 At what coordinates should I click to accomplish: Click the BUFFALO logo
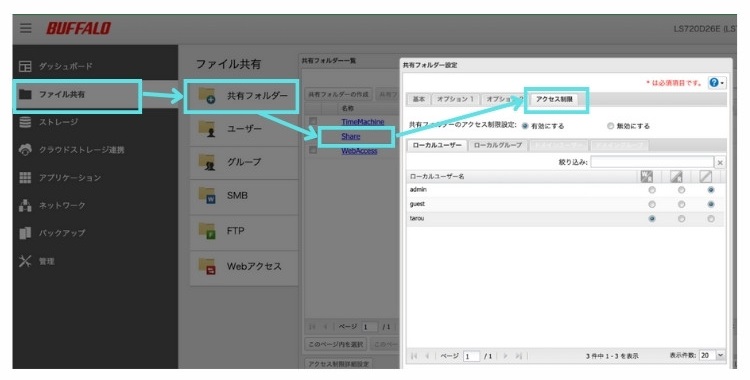click(78, 28)
